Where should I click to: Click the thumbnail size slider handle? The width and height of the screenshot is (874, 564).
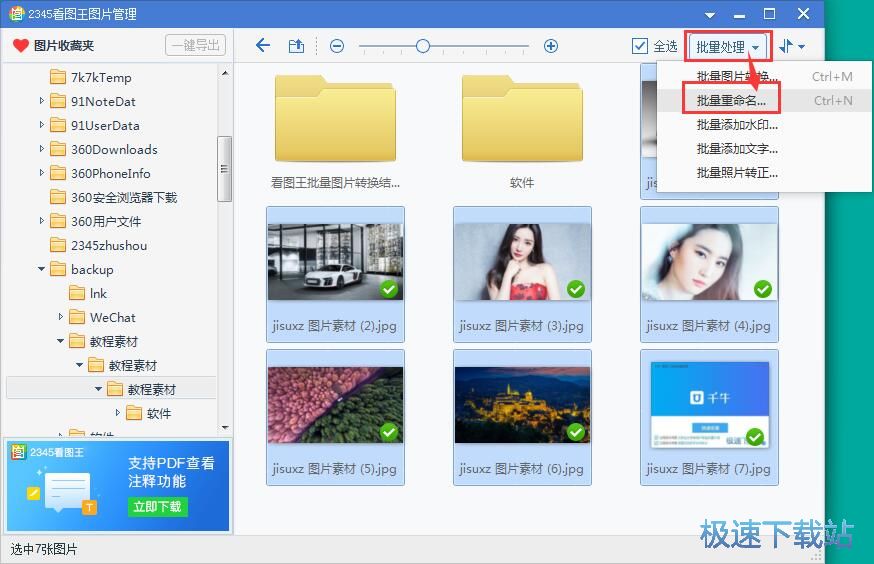(x=423, y=46)
